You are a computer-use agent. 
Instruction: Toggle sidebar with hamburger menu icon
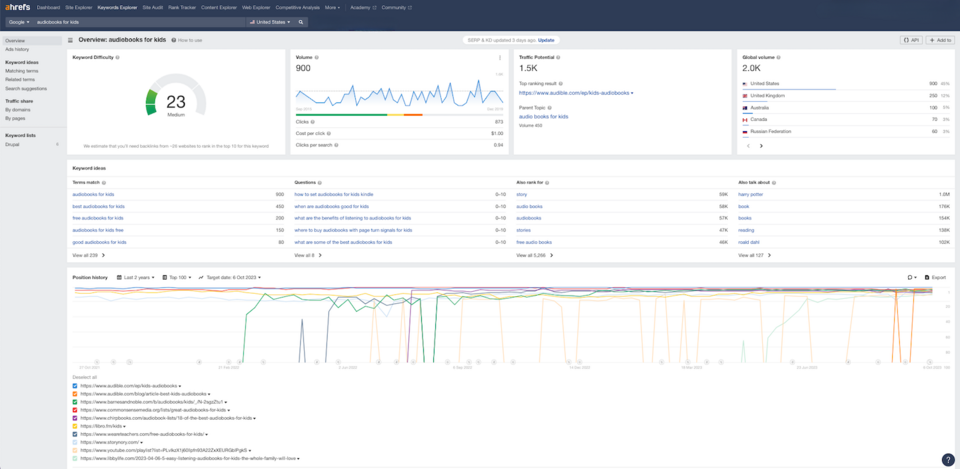70,40
